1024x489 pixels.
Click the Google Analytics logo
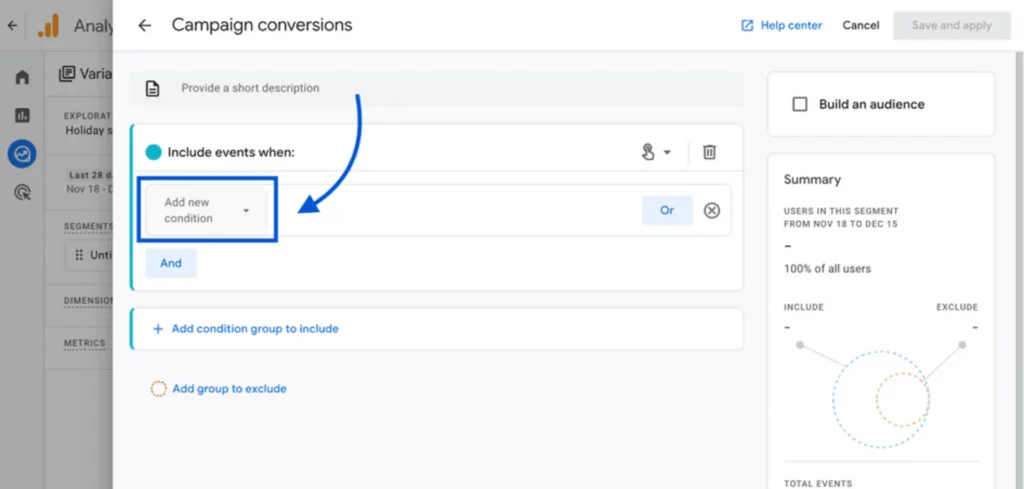pos(48,25)
